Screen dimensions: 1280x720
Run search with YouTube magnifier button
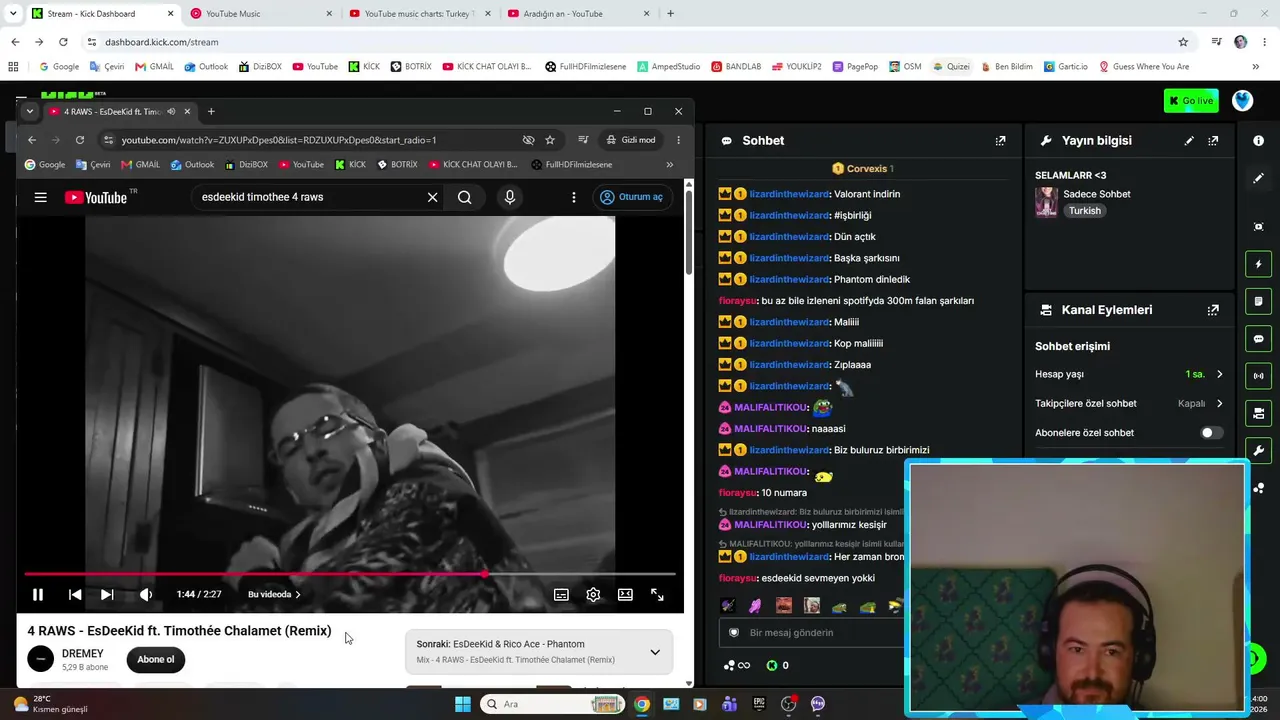465,197
